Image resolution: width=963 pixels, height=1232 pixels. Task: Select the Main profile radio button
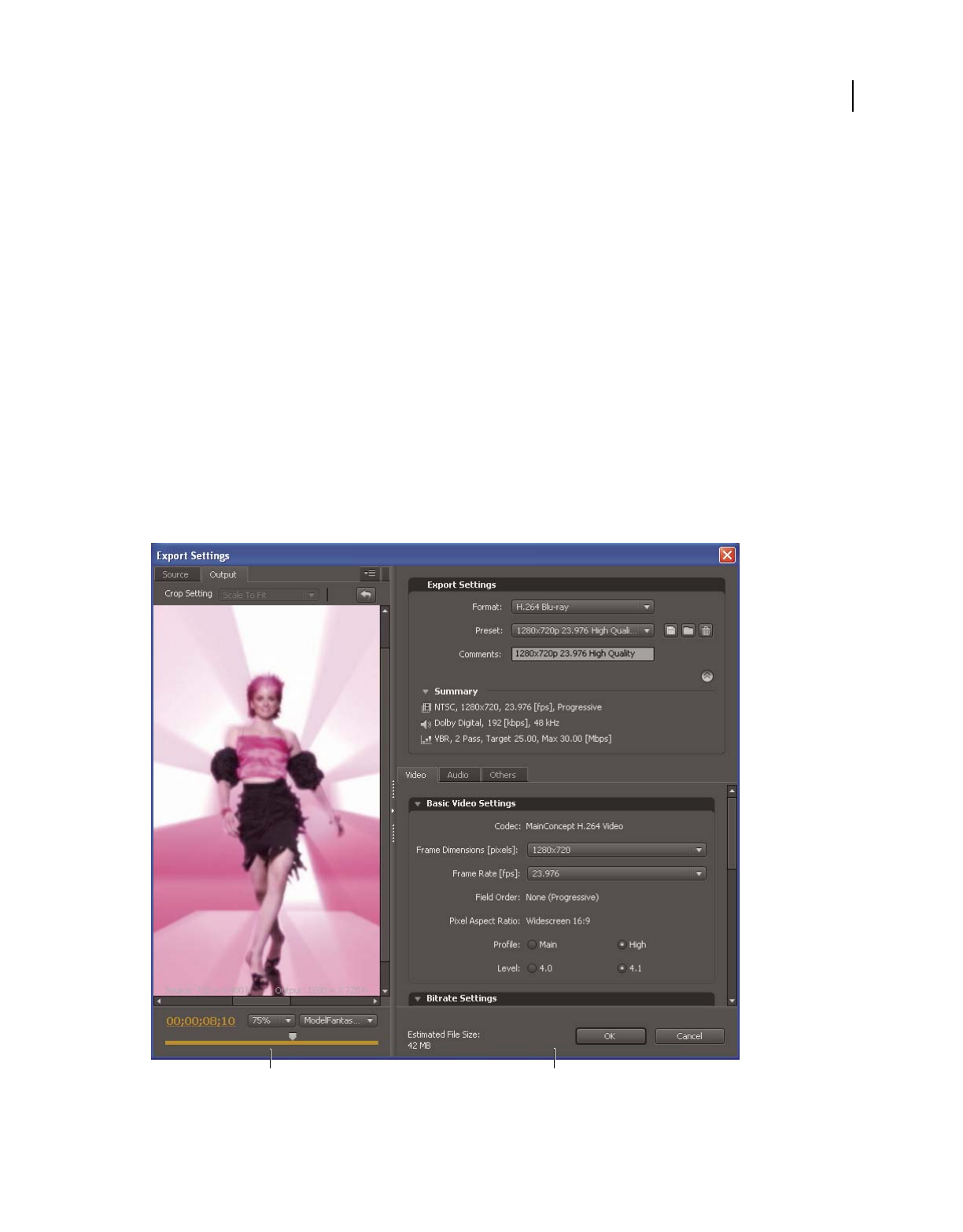[533, 945]
